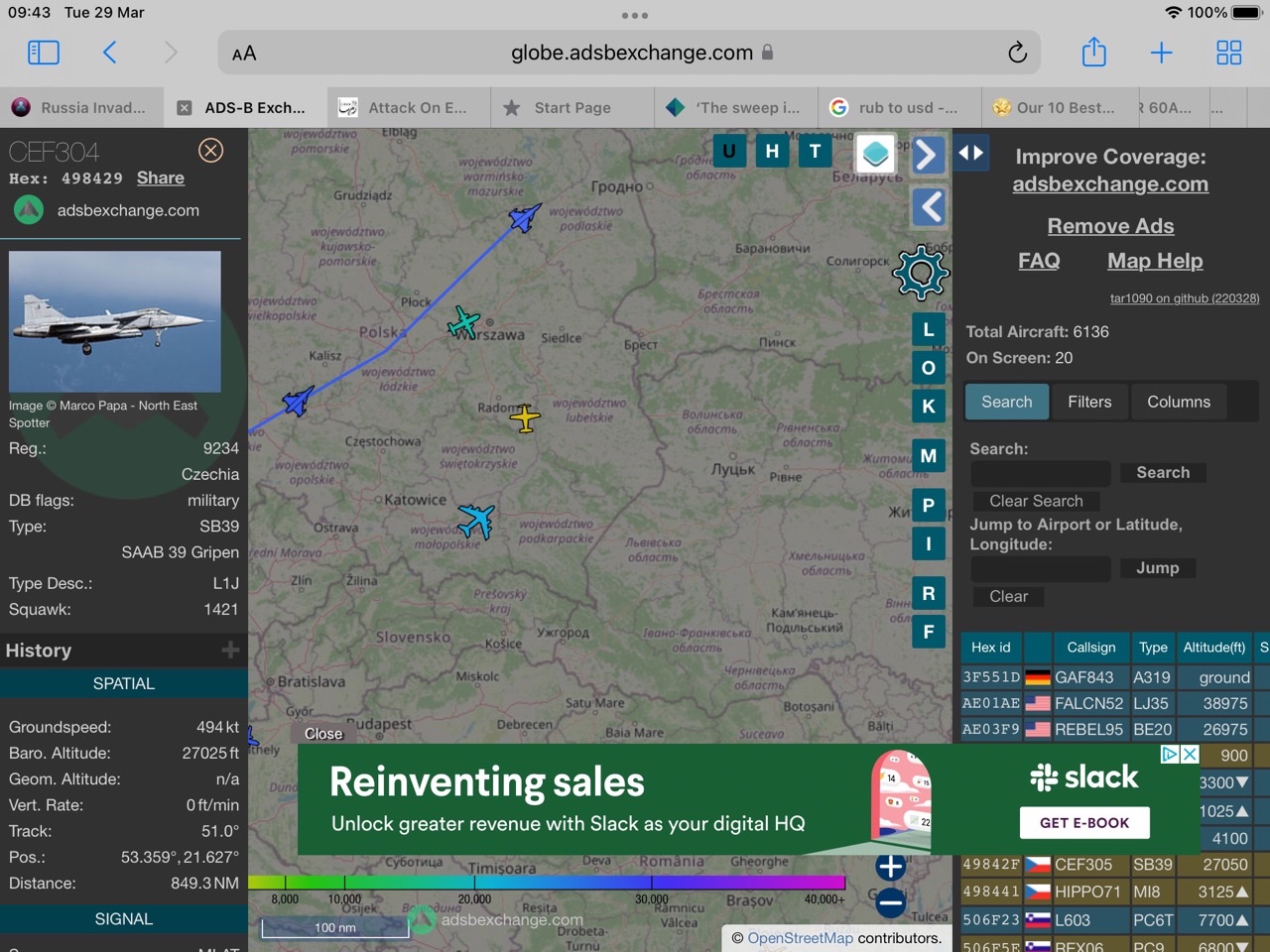1270x952 pixels.
Task: Close the CEF304 aircraft info panel
Action: [210, 151]
